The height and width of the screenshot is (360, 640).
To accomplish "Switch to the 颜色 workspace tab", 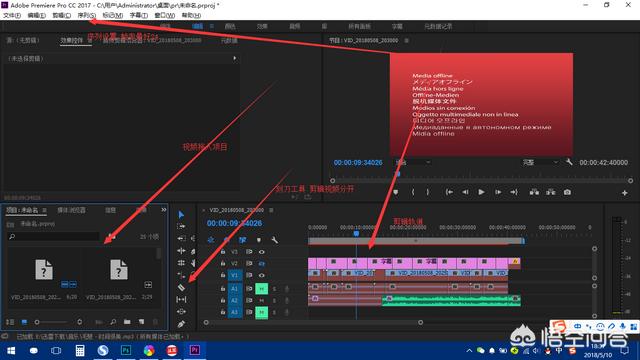I will (x=230, y=26).
